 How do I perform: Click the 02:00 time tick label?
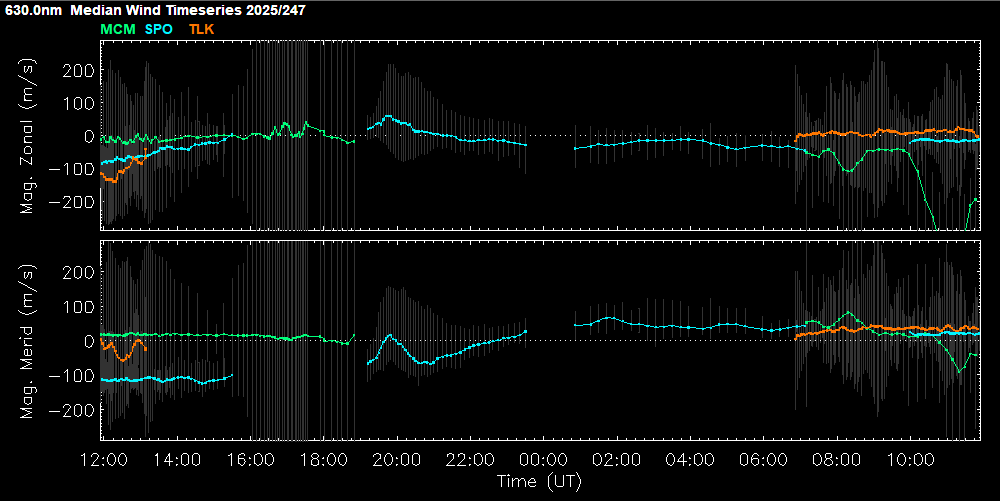[x=617, y=460]
